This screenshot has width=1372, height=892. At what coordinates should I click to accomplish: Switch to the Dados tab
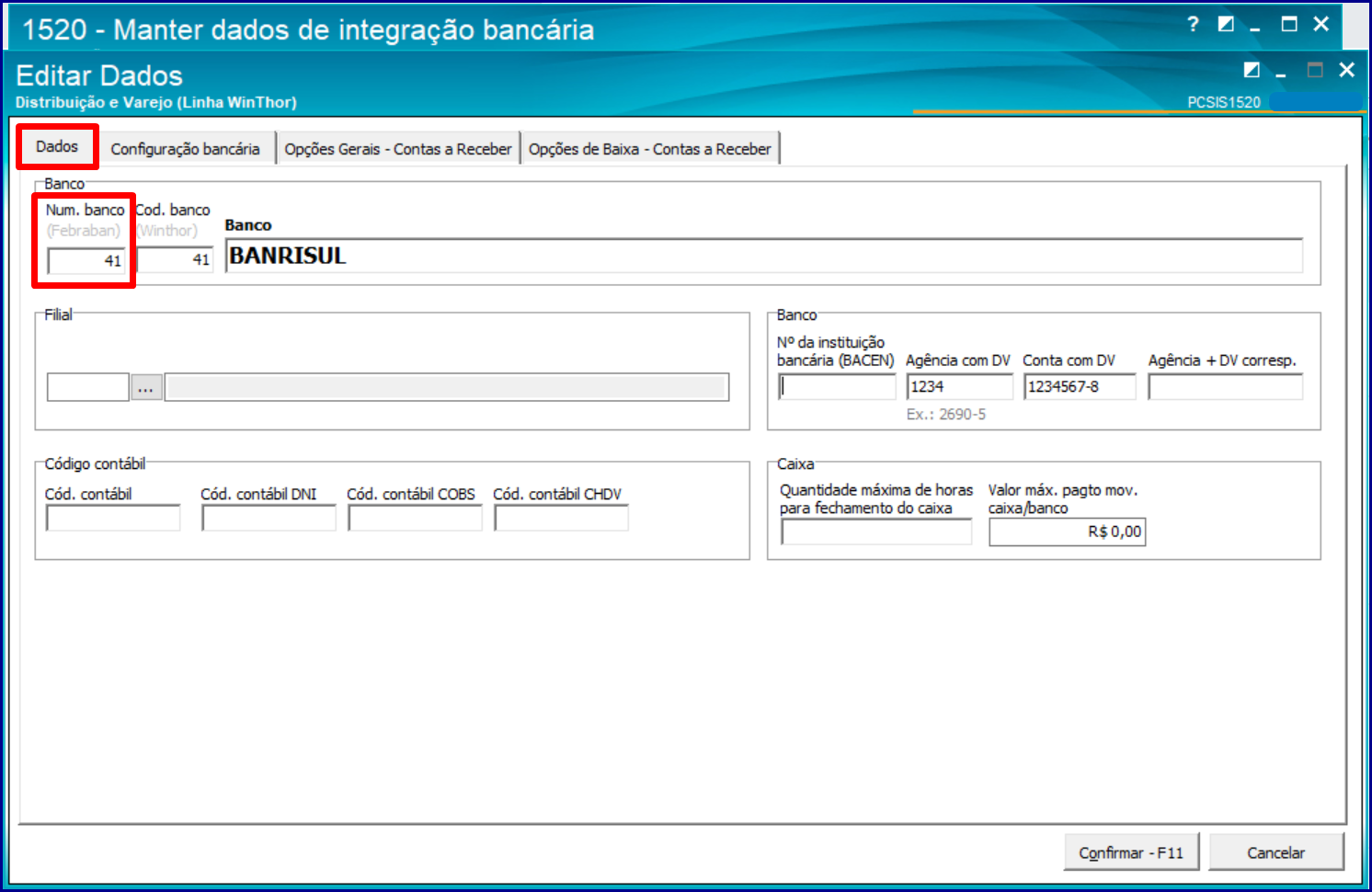tap(57, 146)
